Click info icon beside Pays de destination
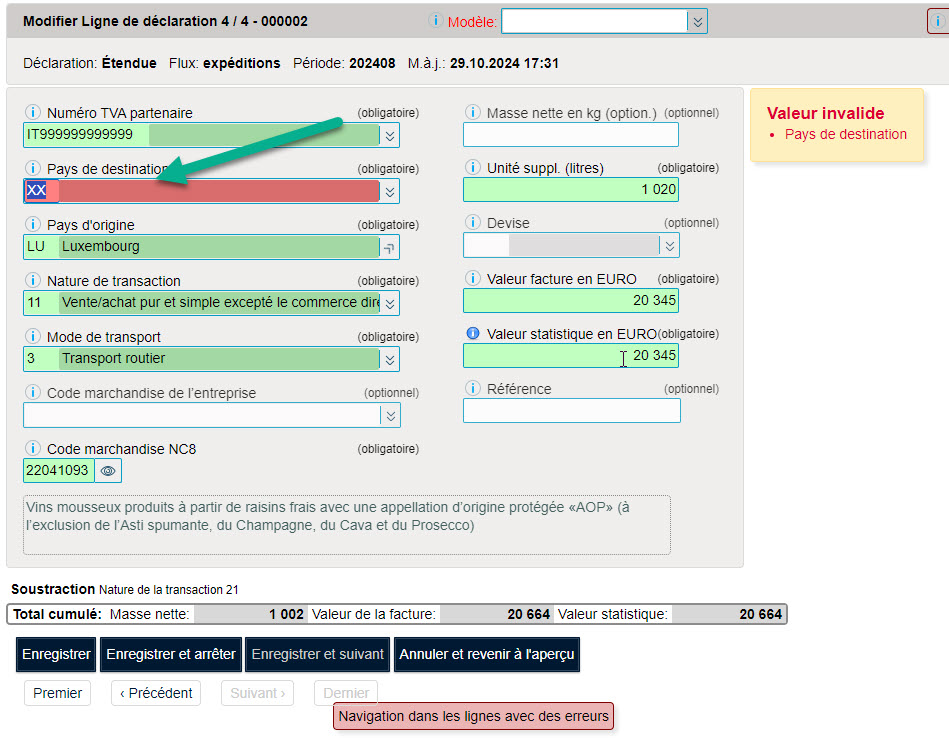Image resolution: width=949 pixels, height=738 pixels. (33, 168)
